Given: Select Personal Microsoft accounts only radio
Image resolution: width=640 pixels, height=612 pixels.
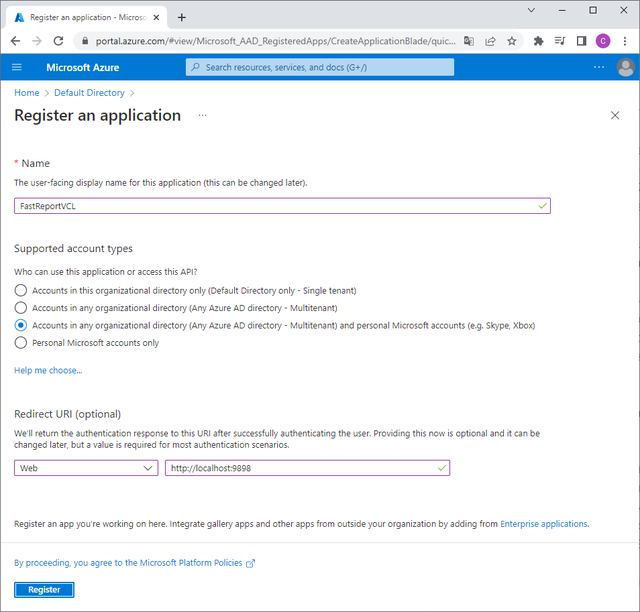Looking at the screenshot, I should (x=21, y=343).
